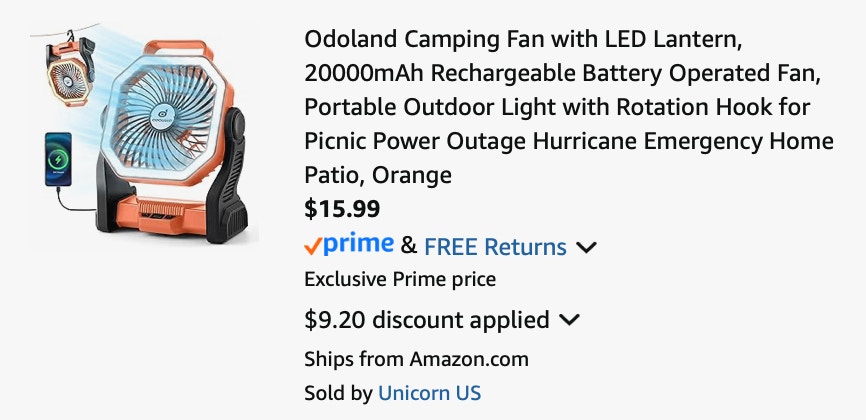Click the blue prime logo

(x=358, y=244)
